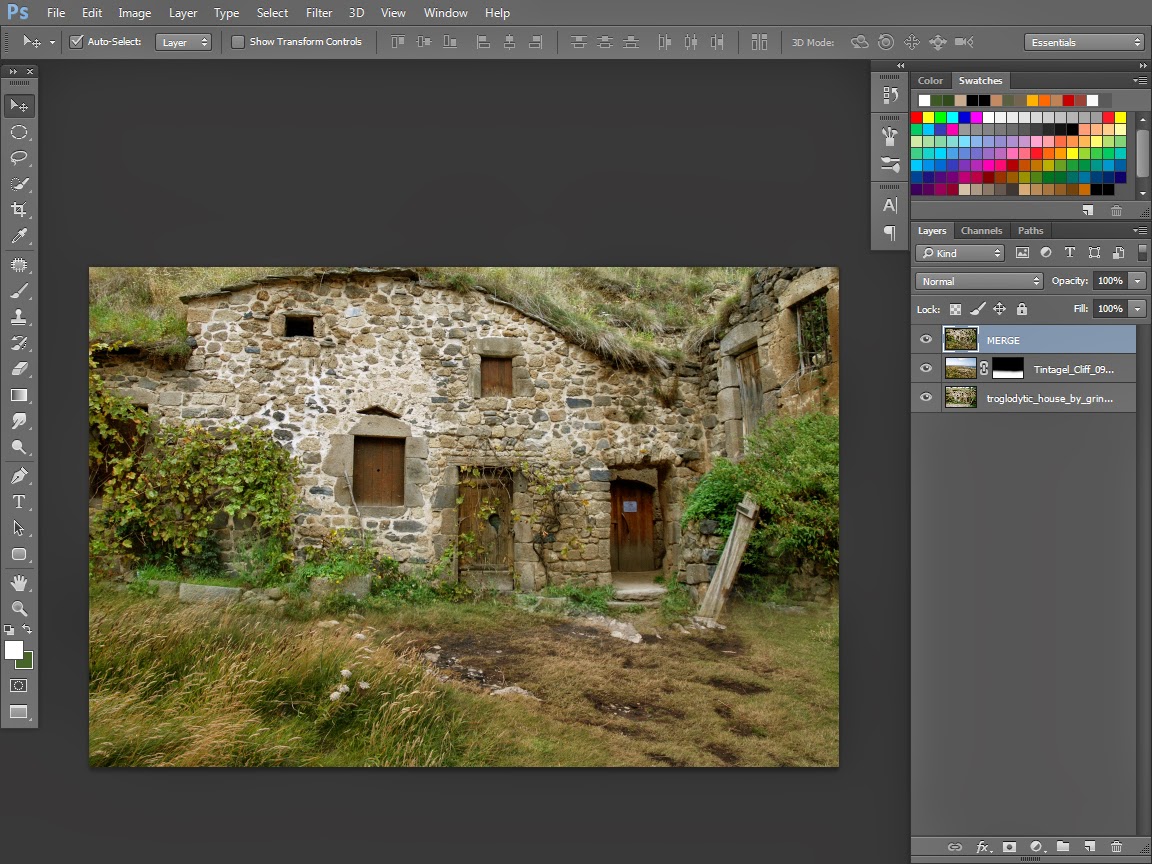Select the Quick Selection tool
Image resolution: width=1152 pixels, height=864 pixels.
[x=19, y=184]
